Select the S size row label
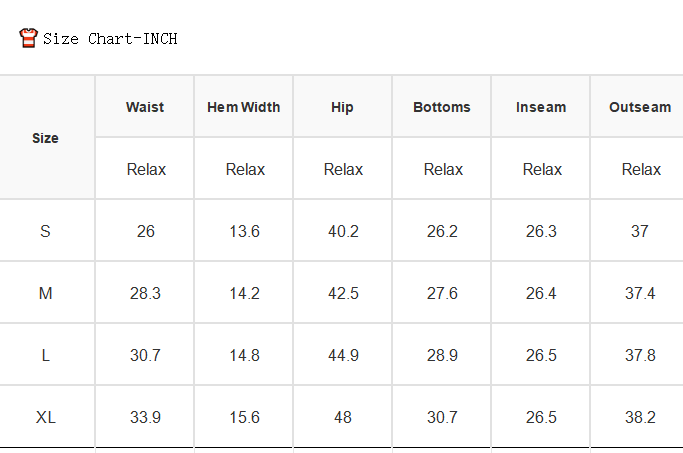 tap(45, 231)
